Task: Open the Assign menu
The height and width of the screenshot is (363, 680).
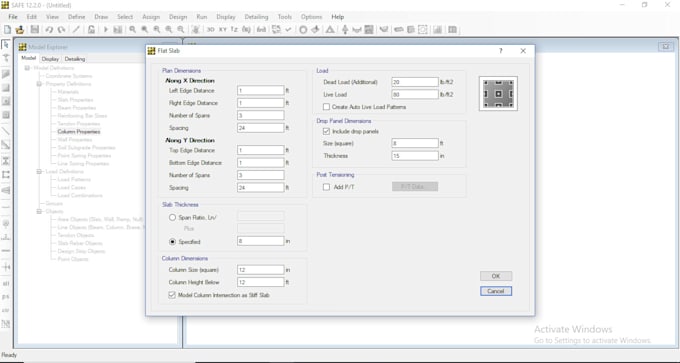Action: click(x=151, y=17)
